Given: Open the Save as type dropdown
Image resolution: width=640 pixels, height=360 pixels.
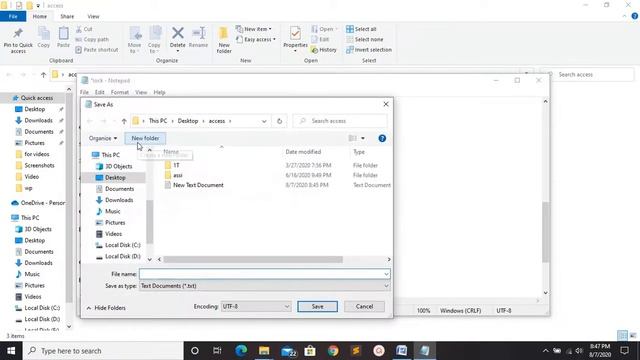Looking at the screenshot, I should click(264, 286).
